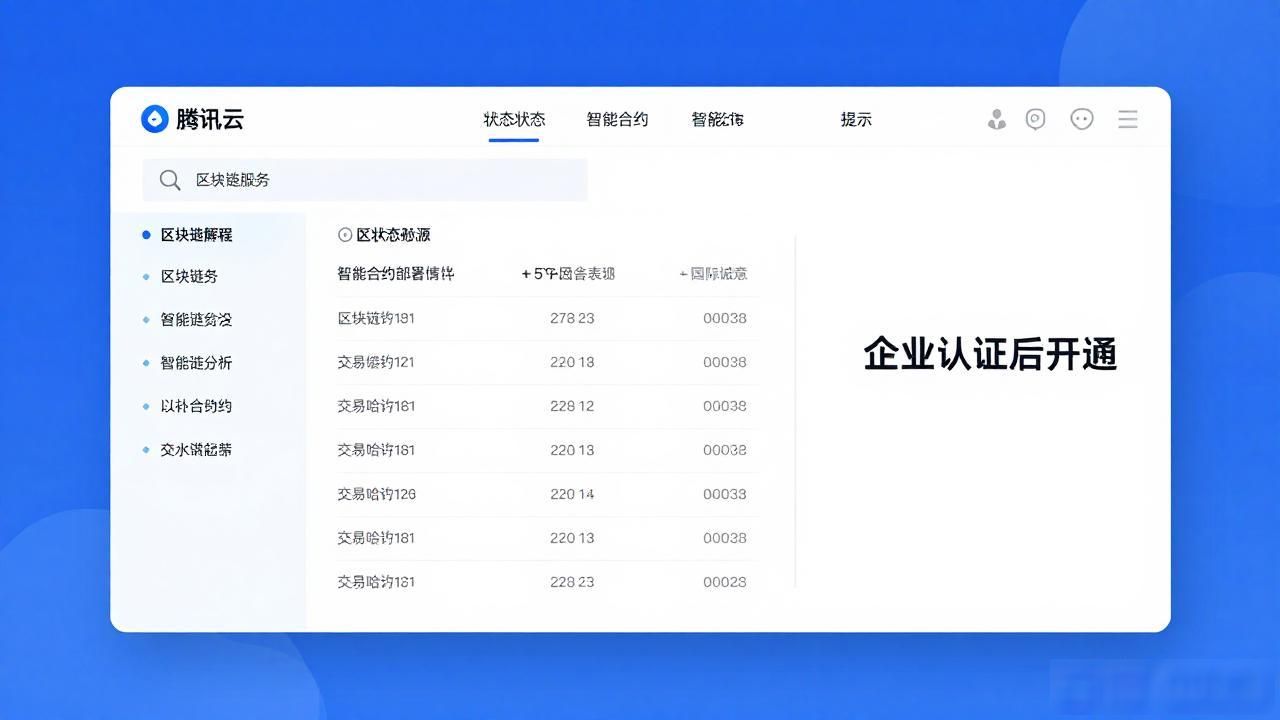Open the third top tab starting with 智能
Viewport: 1280px width, 720px height.
coord(717,119)
